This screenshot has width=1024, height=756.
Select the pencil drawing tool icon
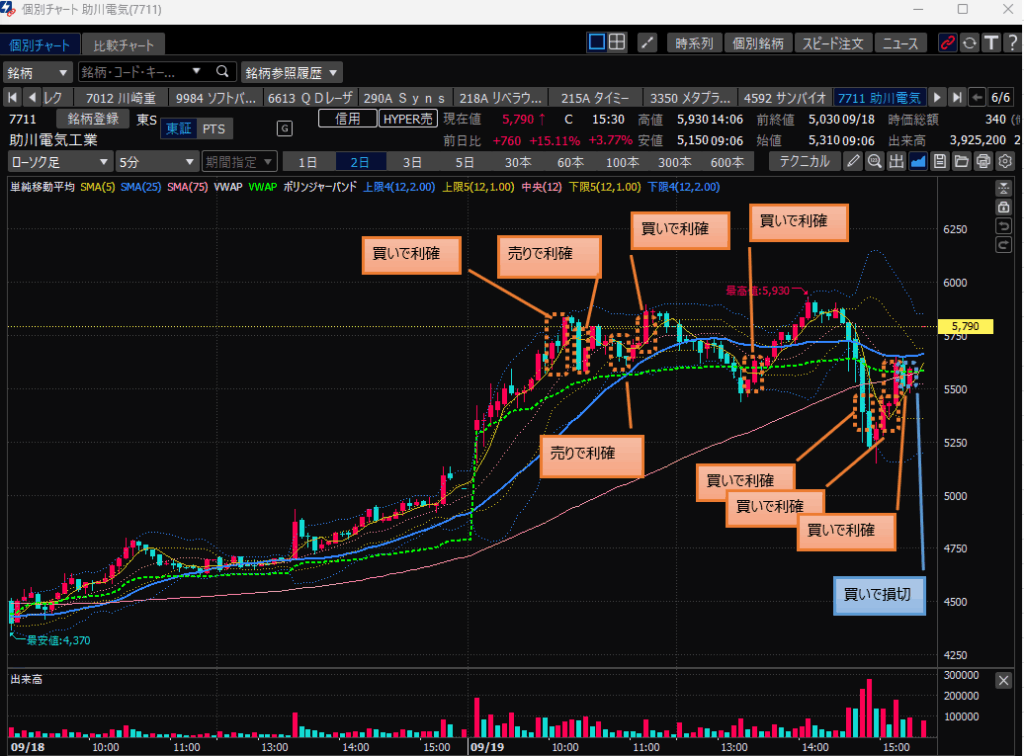[x=853, y=162]
